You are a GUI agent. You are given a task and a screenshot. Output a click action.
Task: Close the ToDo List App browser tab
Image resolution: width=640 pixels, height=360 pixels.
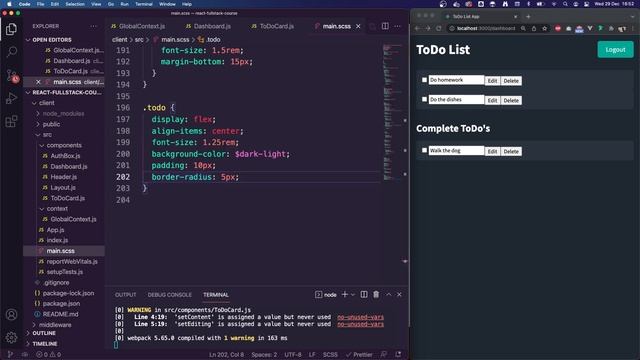(516, 17)
